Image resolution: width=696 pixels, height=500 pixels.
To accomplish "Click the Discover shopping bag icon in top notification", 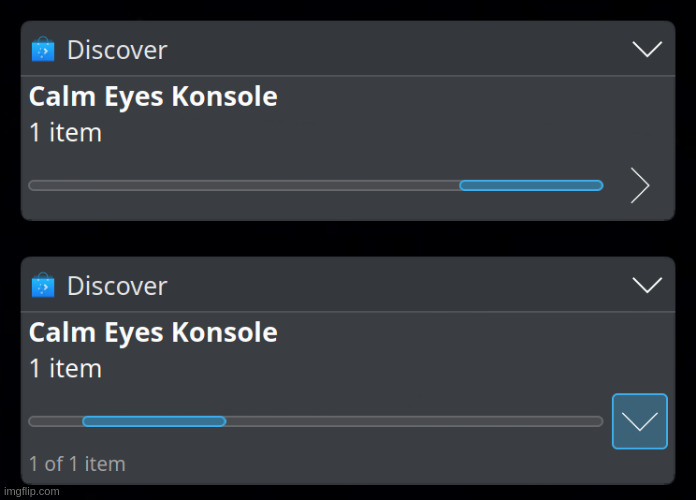I will (43, 49).
